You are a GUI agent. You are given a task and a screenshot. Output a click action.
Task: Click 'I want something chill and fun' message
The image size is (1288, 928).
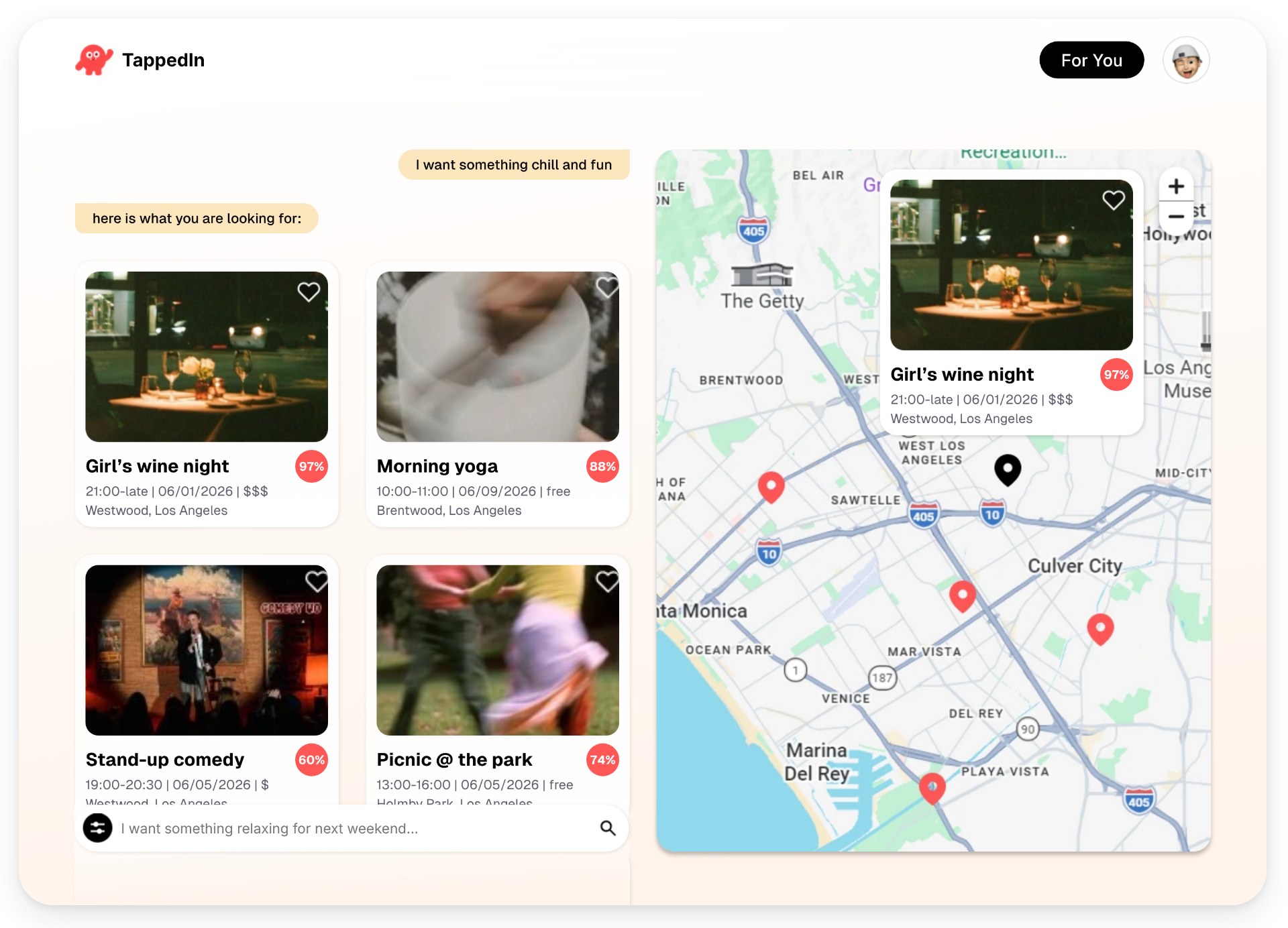[x=514, y=164]
